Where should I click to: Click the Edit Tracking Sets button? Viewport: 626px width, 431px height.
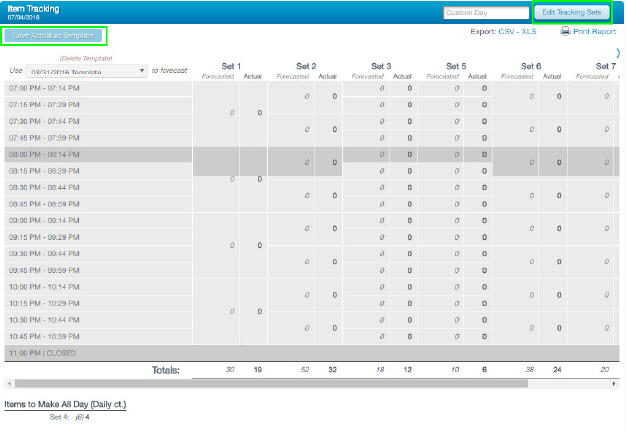click(x=571, y=12)
